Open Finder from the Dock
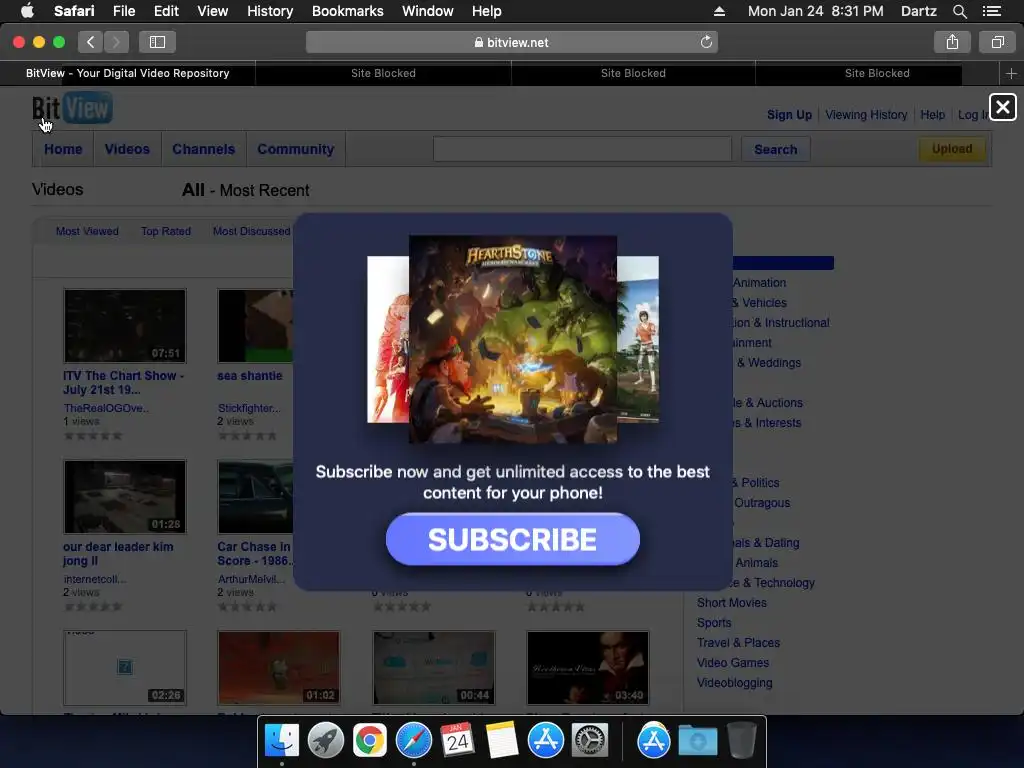 [x=282, y=741]
